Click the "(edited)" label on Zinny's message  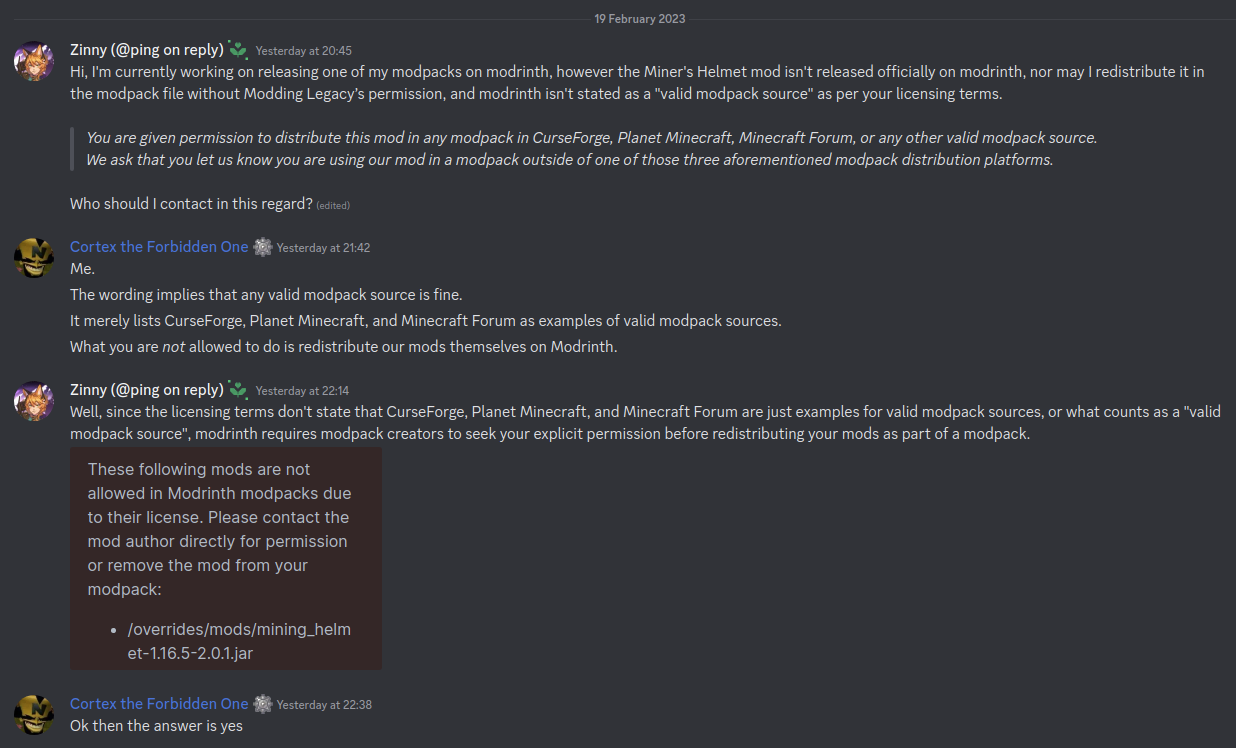333,205
